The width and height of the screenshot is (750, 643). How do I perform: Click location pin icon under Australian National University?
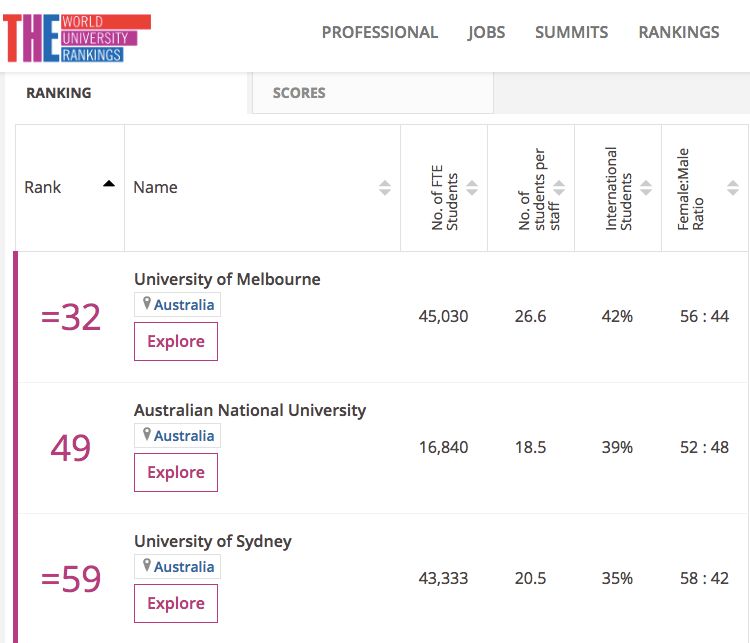point(147,434)
